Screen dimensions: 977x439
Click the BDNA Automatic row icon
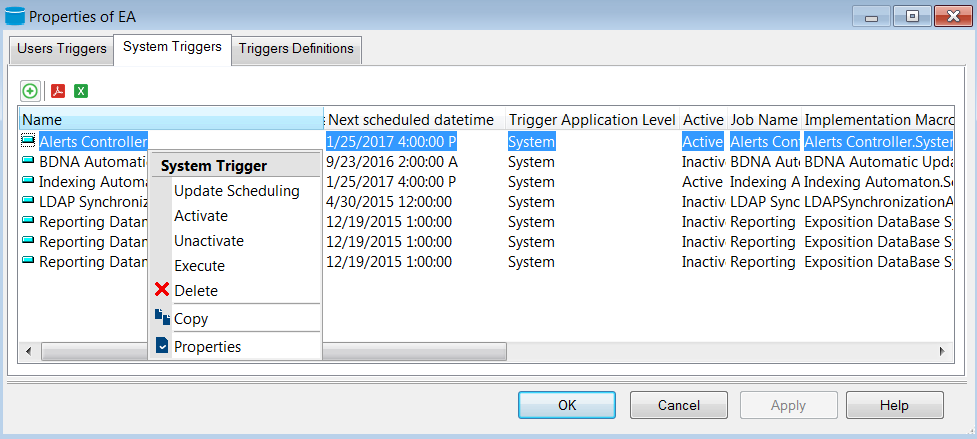(28, 162)
